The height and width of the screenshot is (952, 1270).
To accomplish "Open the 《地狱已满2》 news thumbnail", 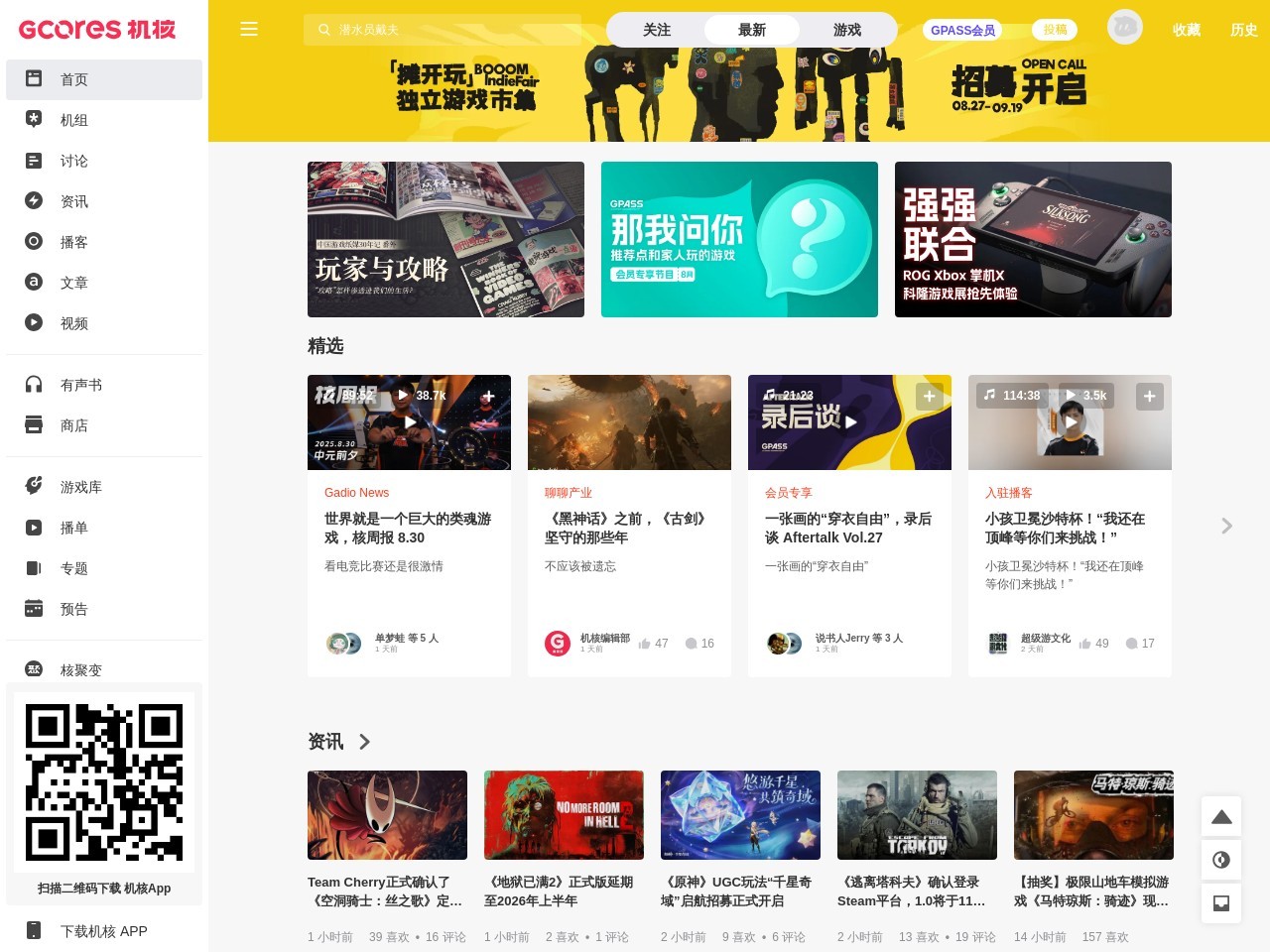I will pyautogui.click(x=564, y=815).
